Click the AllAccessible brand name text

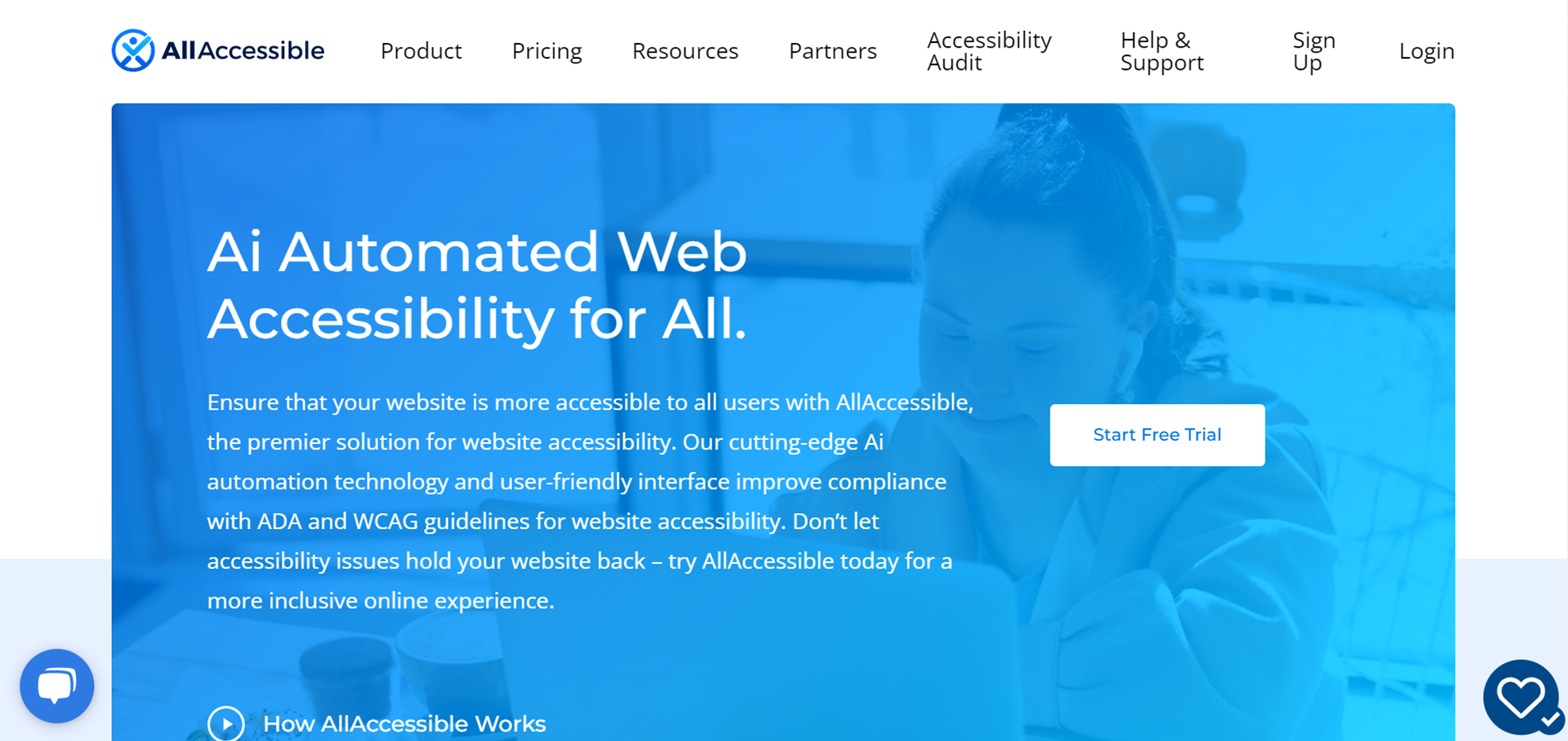243,51
